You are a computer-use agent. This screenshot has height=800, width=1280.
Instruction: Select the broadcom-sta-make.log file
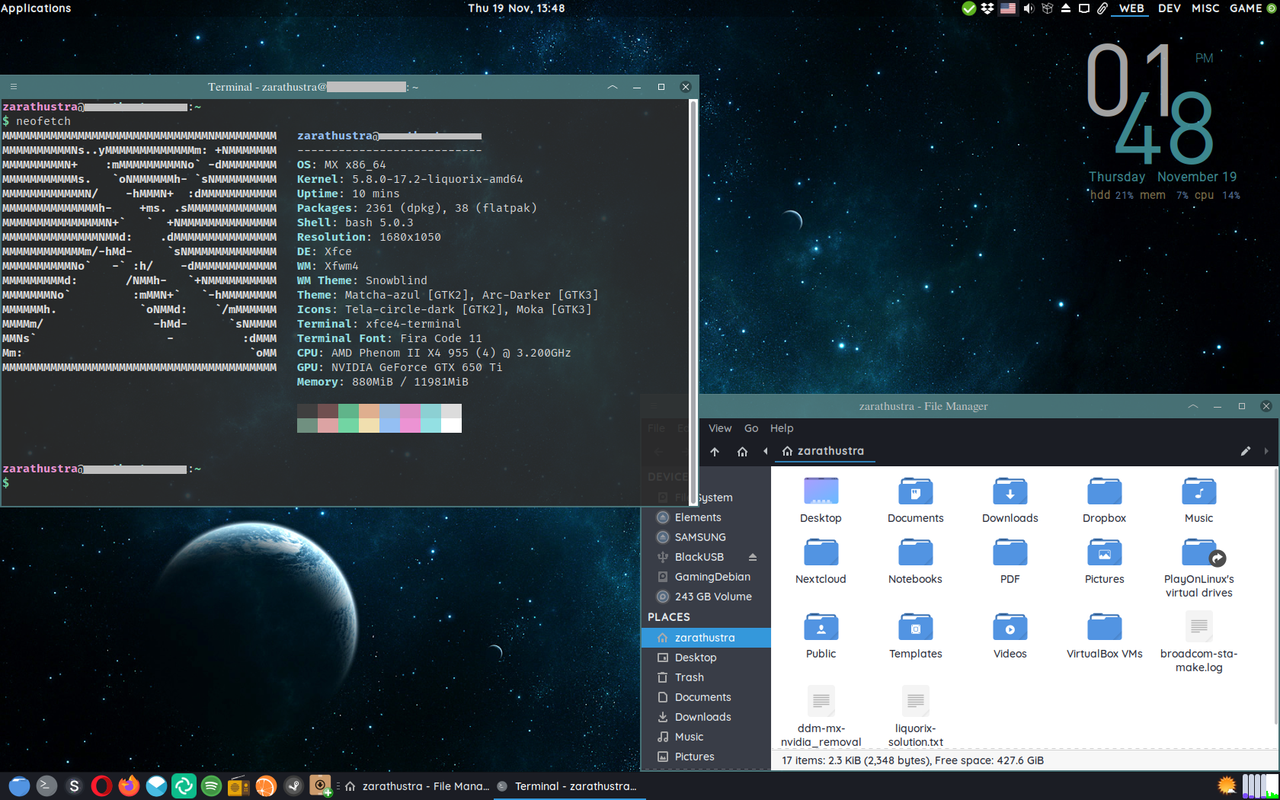click(x=1199, y=641)
